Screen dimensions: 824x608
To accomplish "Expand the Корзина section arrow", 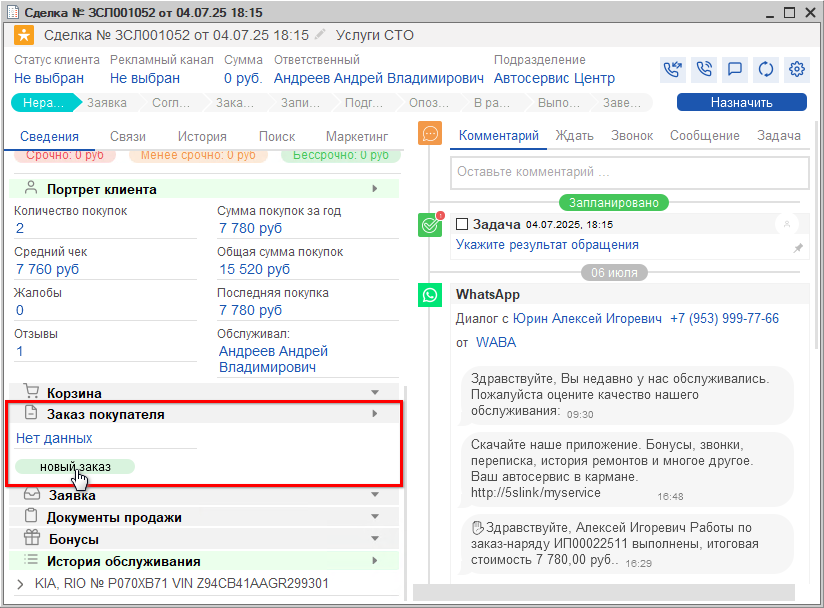I will [x=375, y=393].
